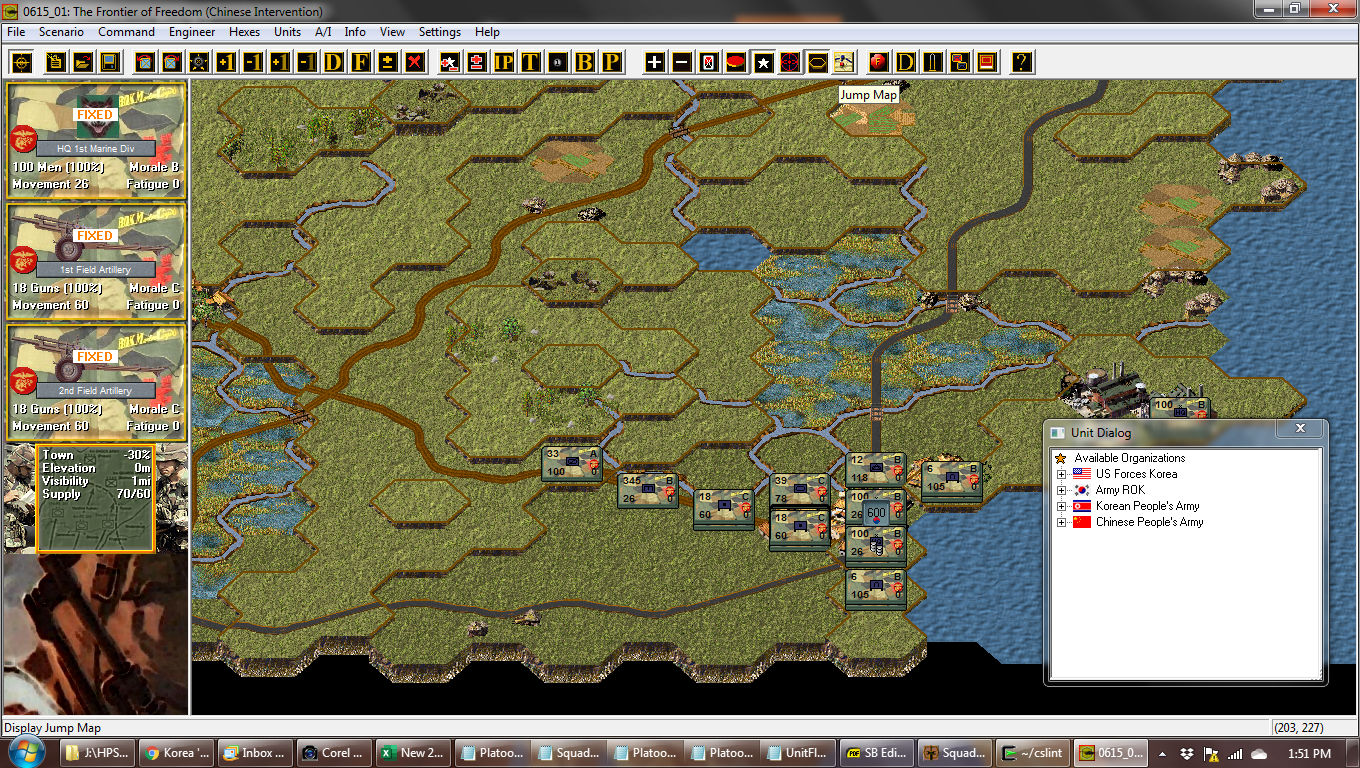Select Chinese People's Army tree label
1360x768 pixels.
(x=1149, y=522)
